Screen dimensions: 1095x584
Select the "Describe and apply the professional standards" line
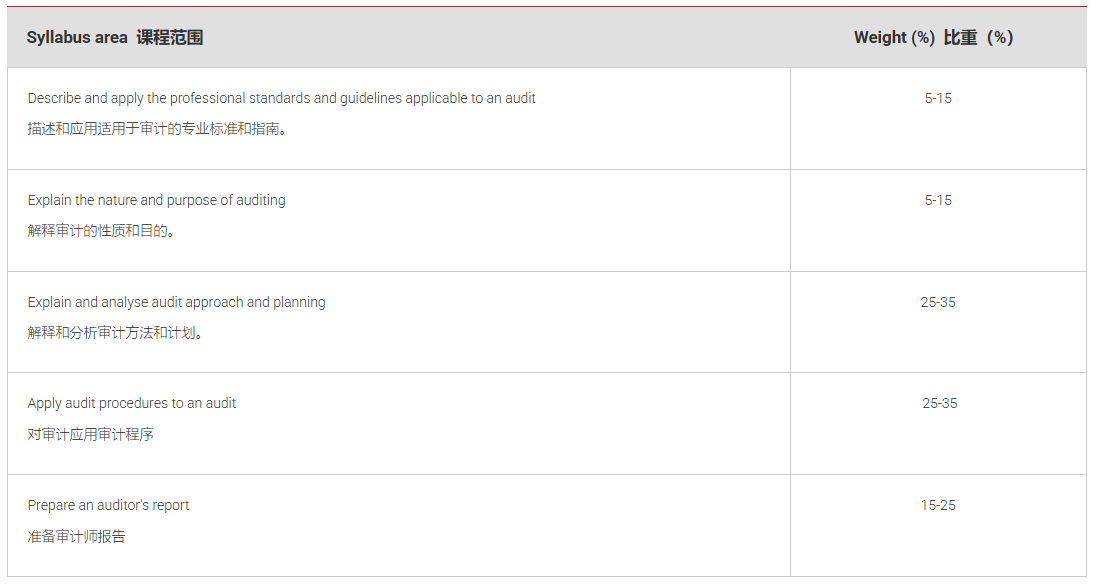tap(281, 98)
